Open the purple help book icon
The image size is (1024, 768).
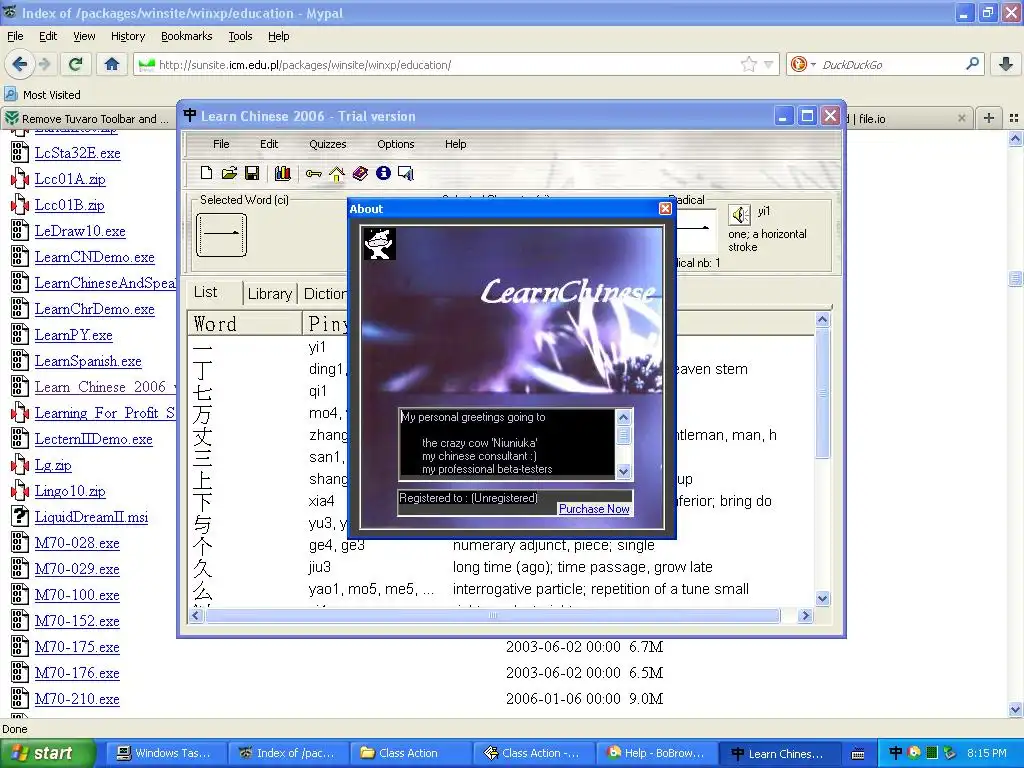pos(360,173)
